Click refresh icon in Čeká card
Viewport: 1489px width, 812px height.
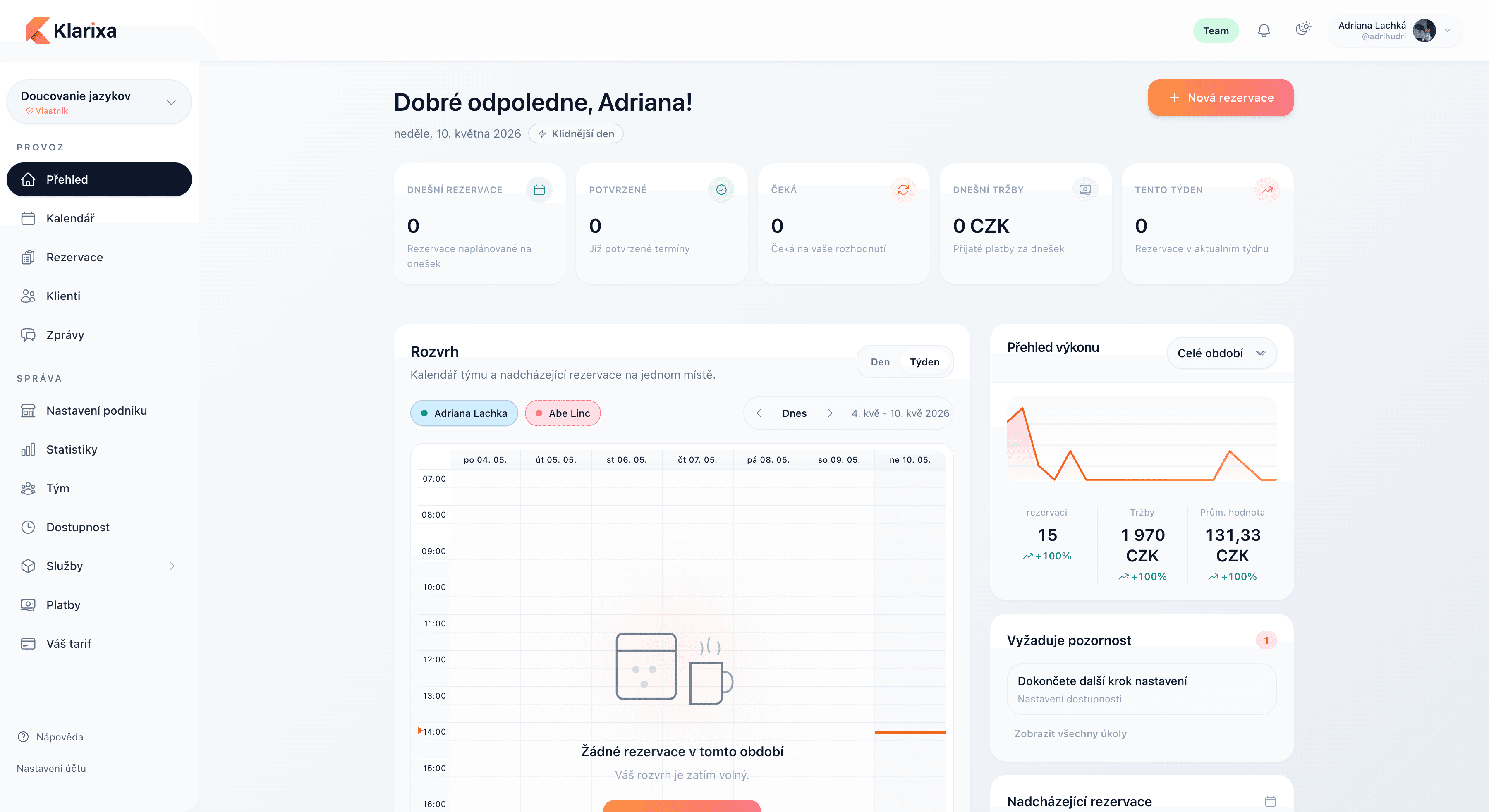pyautogui.click(x=903, y=189)
